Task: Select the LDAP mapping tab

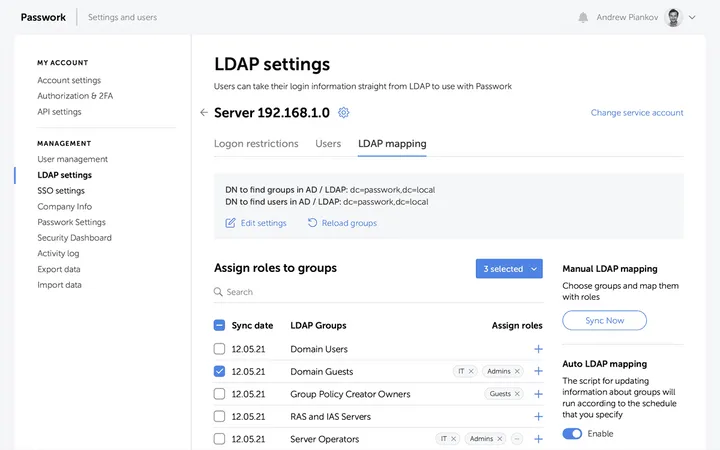Action: (392, 144)
